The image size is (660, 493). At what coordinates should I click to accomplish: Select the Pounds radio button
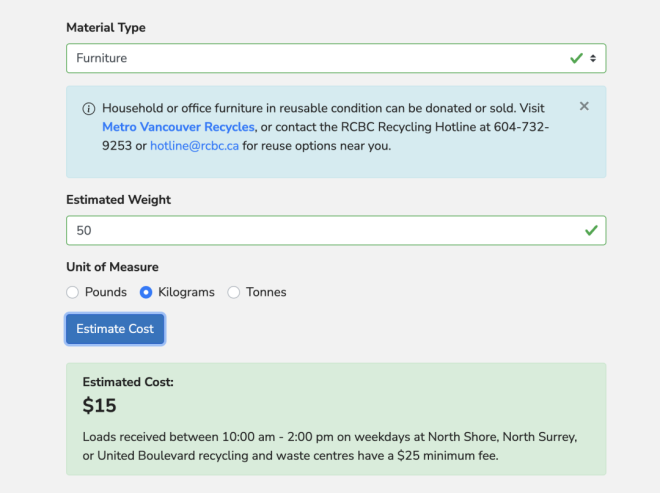tap(72, 293)
